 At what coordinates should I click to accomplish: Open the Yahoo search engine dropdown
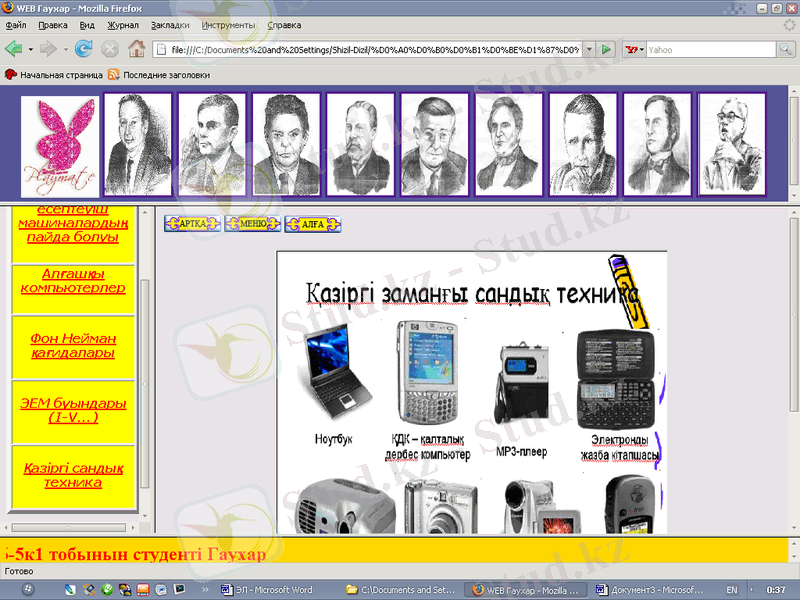(634, 48)
